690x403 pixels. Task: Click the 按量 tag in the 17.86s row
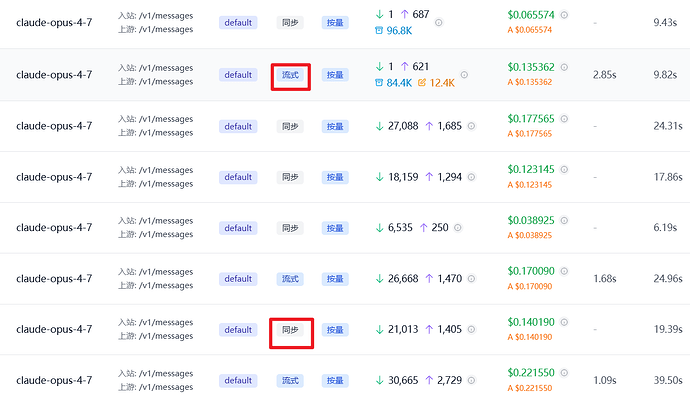pos(335,177)
